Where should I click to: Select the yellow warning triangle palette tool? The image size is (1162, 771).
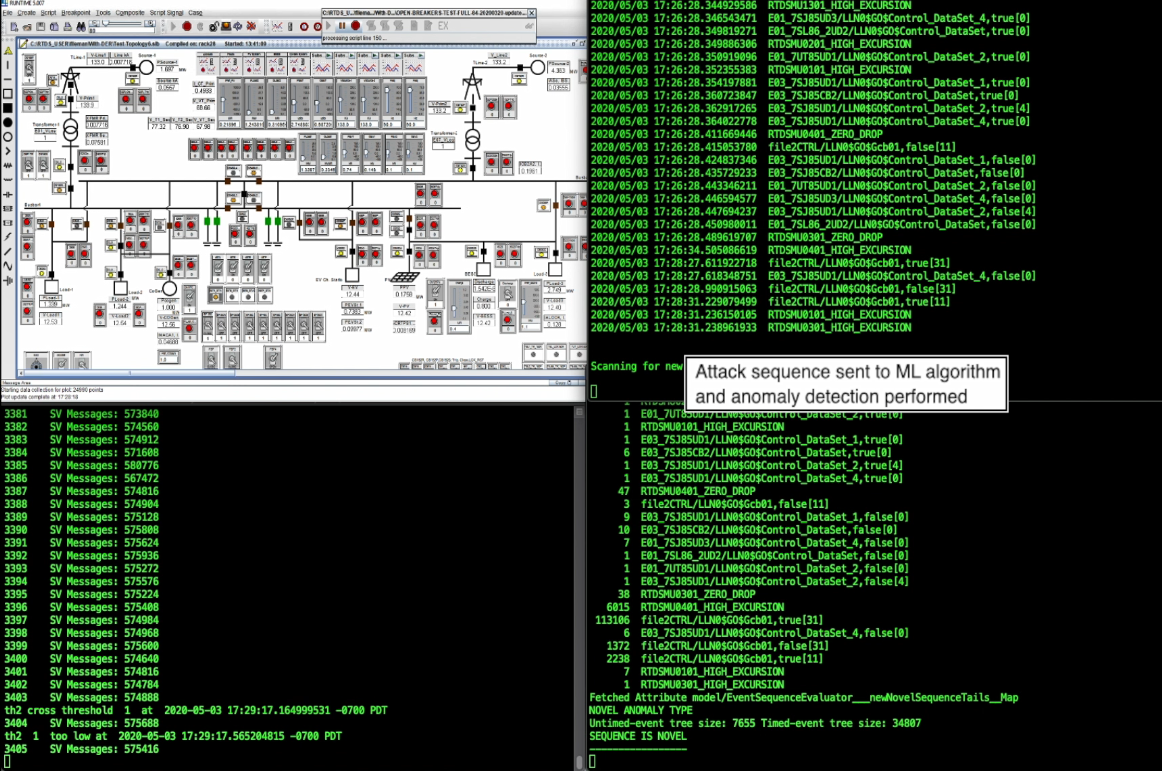pyautogui.click(x=8, y=50)
